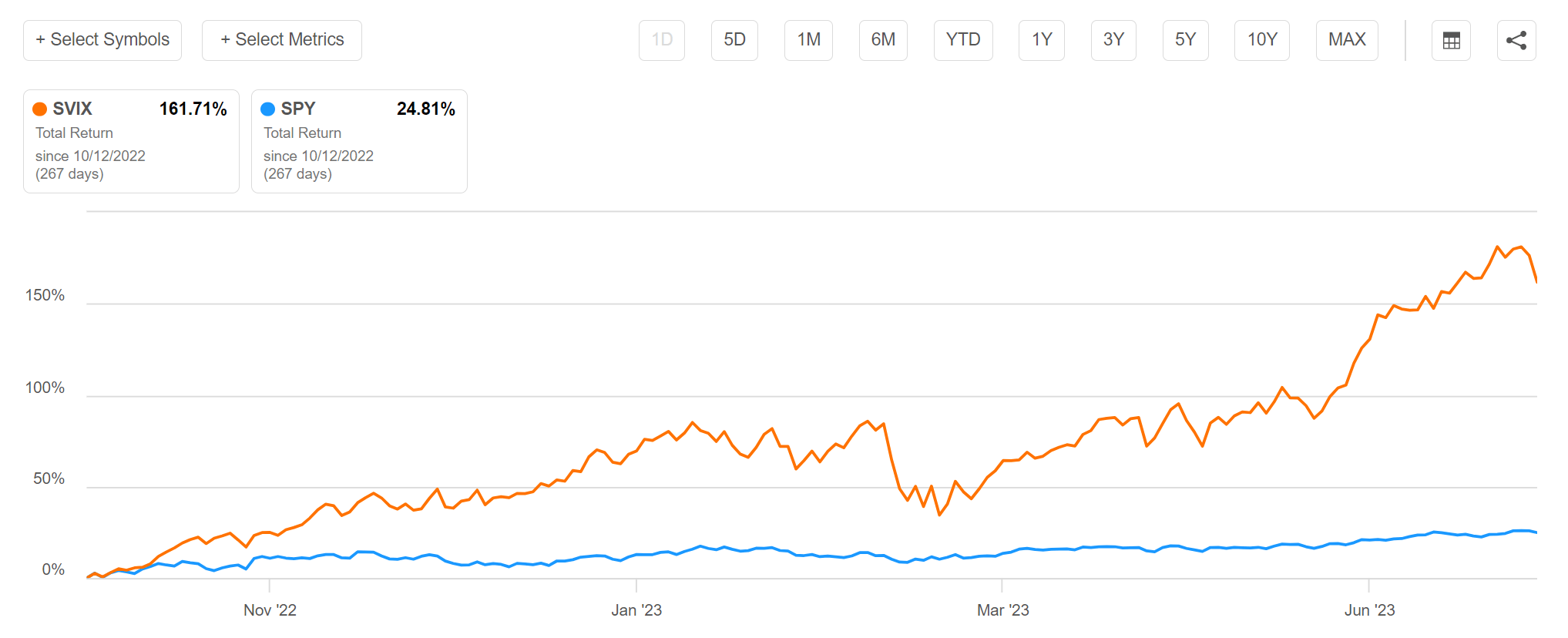Select the 3Y range
The width and height of the screenshot is (1568, 638).
[x=1113, y=40]
